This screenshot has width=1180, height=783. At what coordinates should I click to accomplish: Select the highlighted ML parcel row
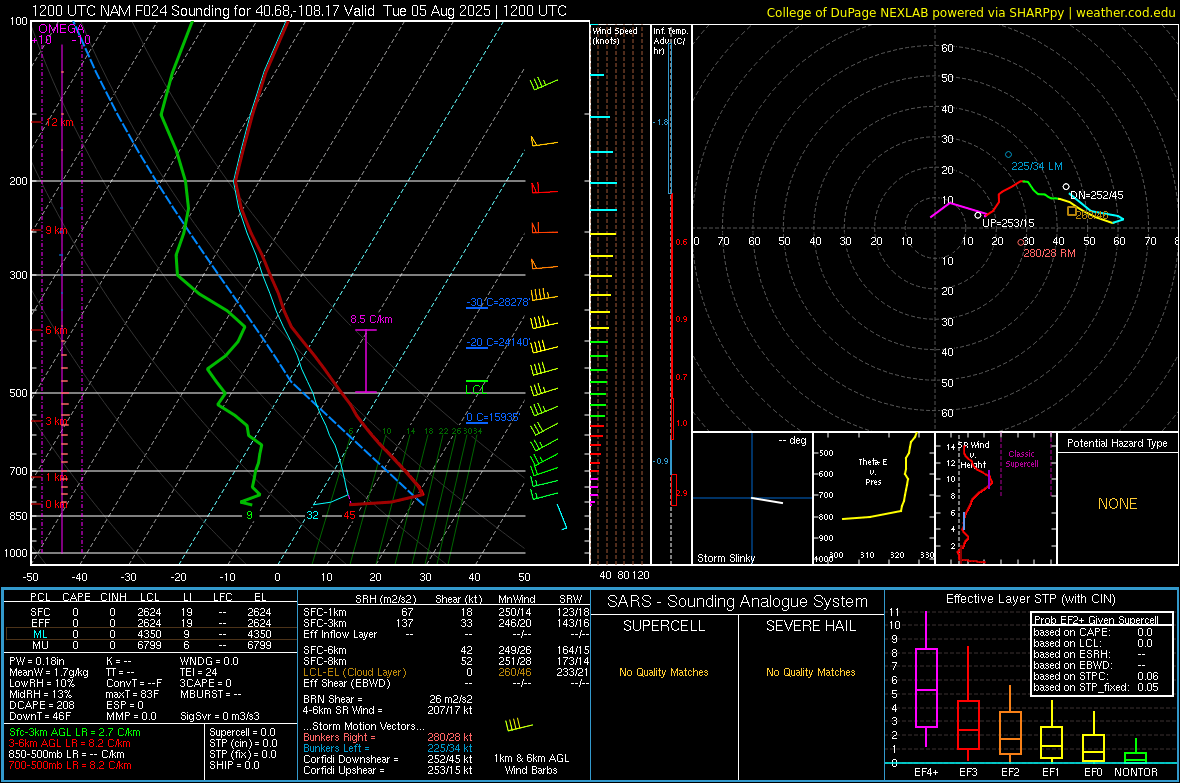pos(150,634)
